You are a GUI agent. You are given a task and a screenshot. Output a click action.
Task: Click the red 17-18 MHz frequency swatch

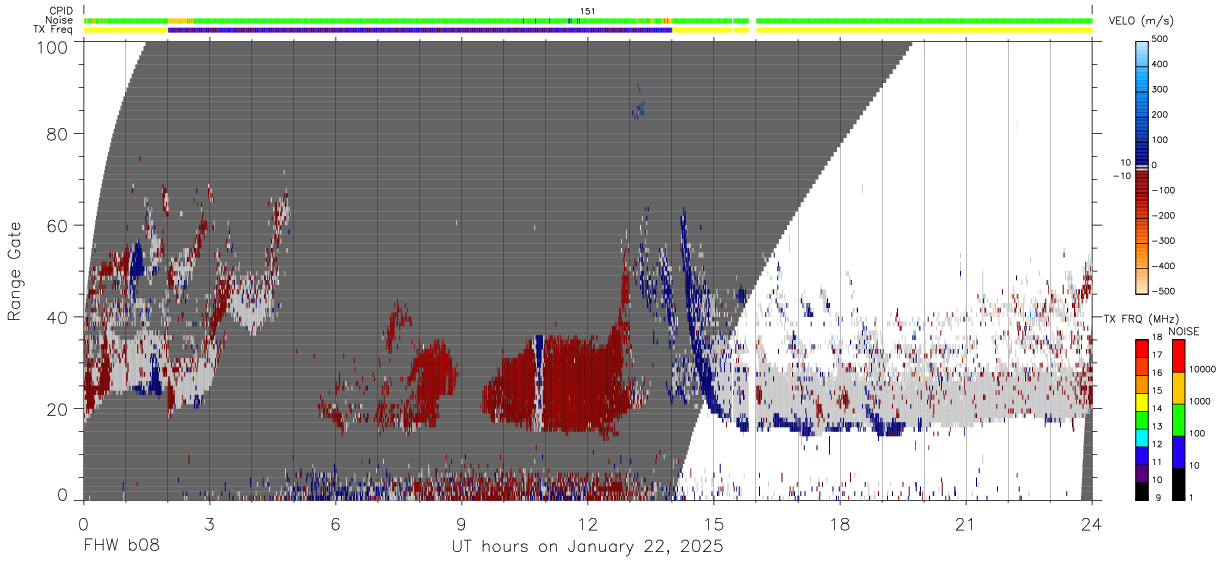pyautogui.click(x=1142, y=348)
